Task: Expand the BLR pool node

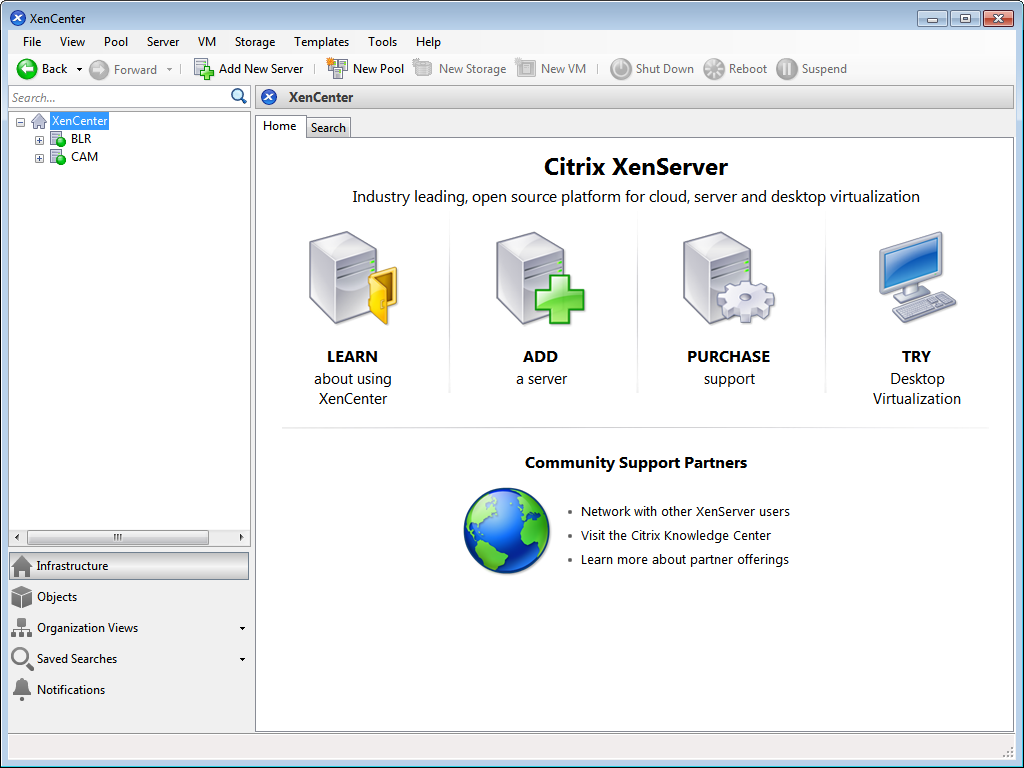Action: (x=39, y=139)
